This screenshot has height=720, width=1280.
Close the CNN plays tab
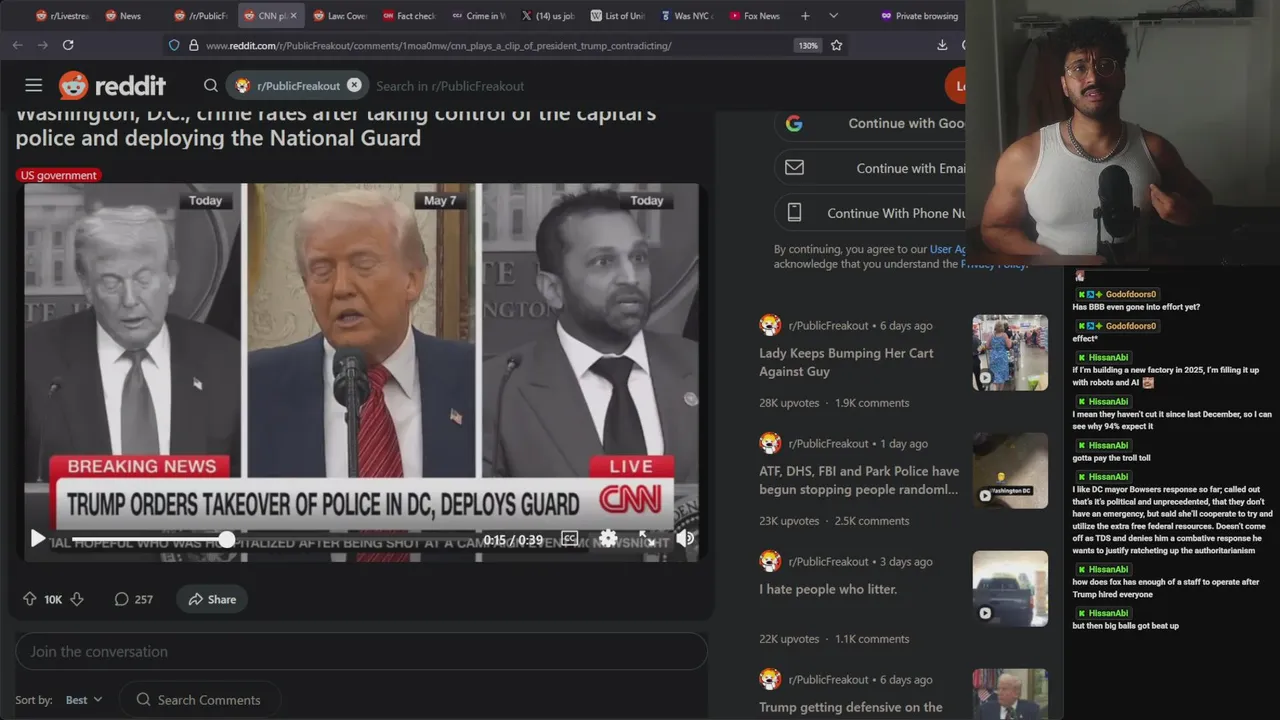click(293, 16)
